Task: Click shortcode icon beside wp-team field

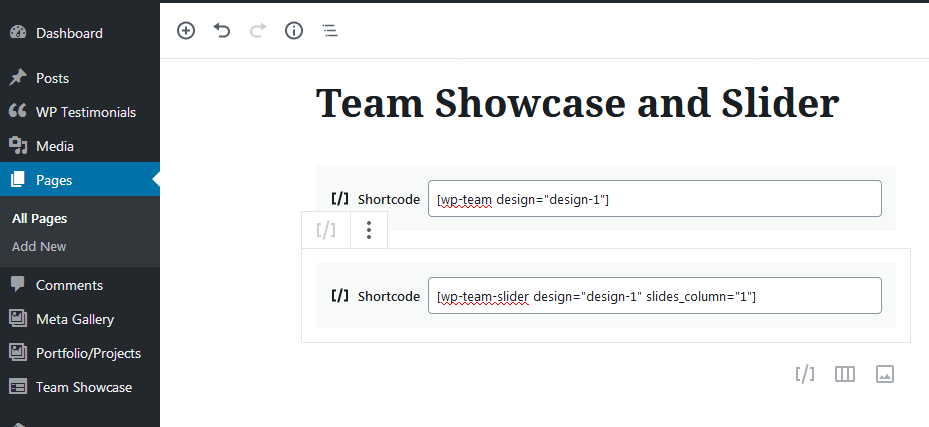Action: click(339, 199)
